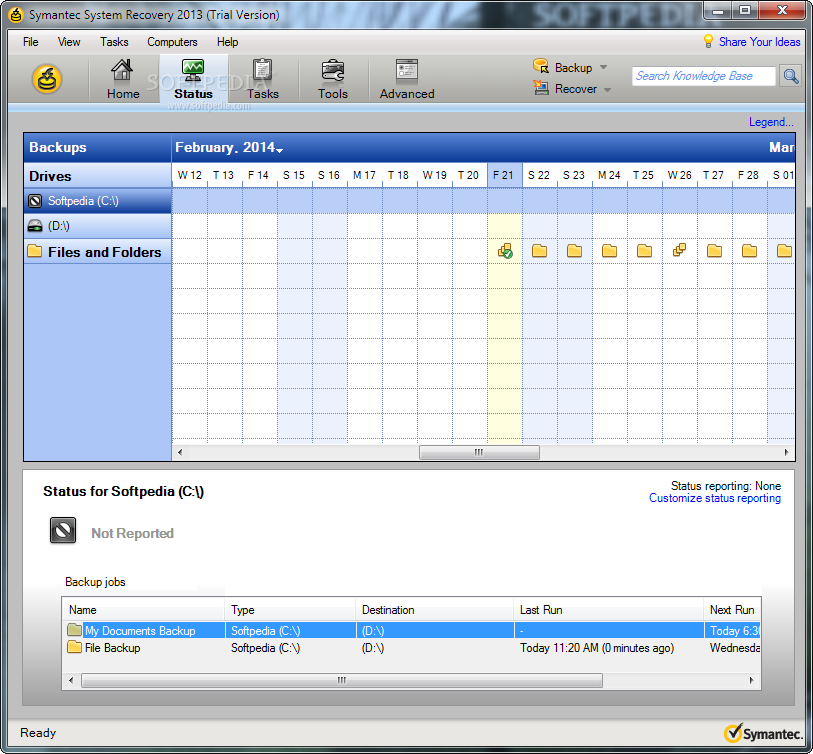Viewport: 813px width, 754px height.
Task: Sort backup jobs by Last Run column
Action: click(608, 610)
